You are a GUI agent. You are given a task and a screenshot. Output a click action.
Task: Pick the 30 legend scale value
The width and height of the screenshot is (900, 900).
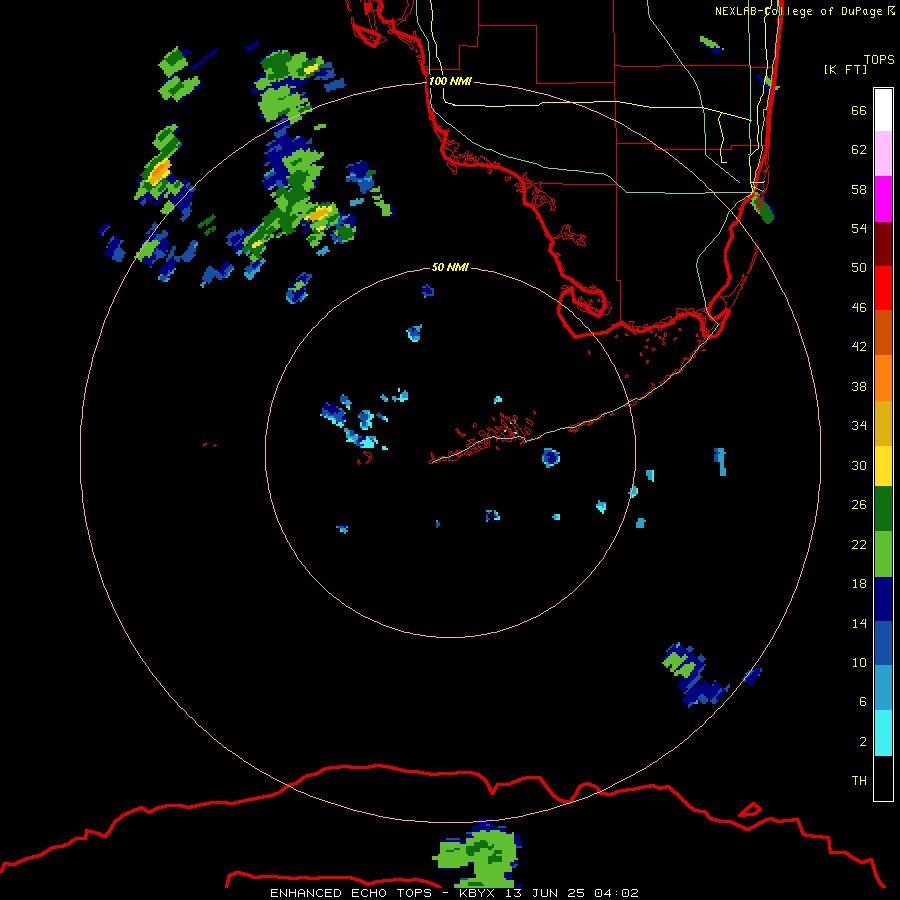click(x=859, y=465)
